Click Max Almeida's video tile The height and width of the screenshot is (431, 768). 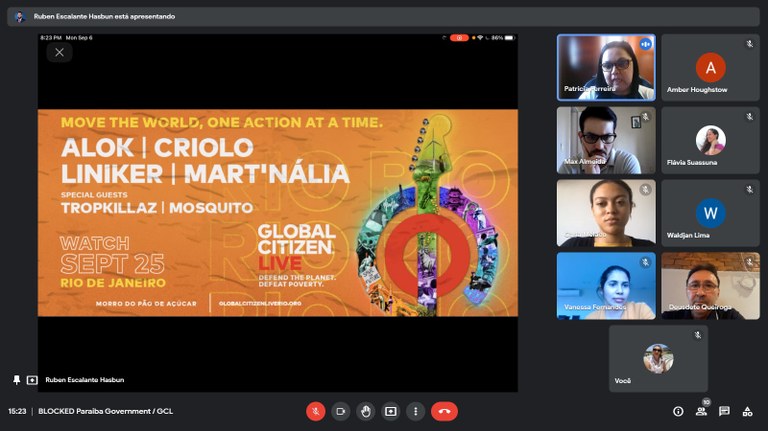606,140
